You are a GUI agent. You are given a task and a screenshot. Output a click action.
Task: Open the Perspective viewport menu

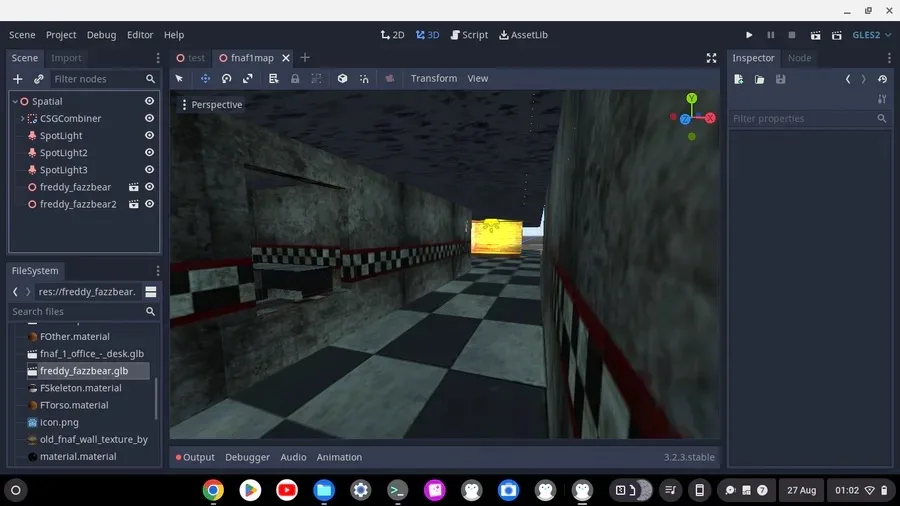[x=211, y=104]
